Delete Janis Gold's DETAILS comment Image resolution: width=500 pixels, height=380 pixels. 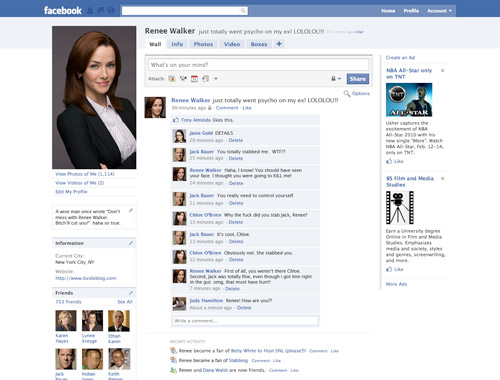point(236,140)
